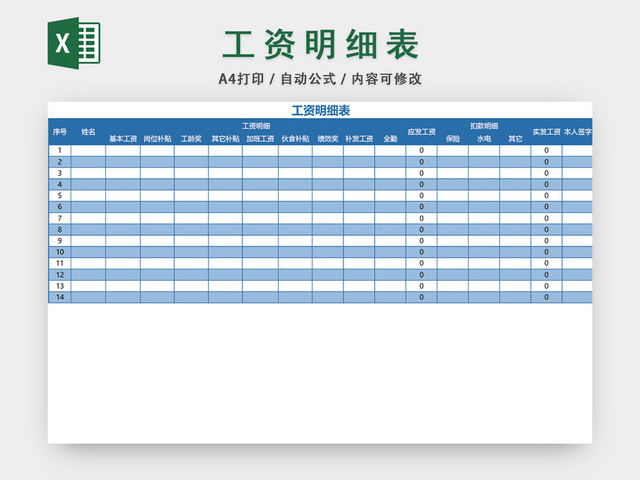Click serial number cell 10
The width and height of the screenshot is (640, 480).
pos(60,252)
